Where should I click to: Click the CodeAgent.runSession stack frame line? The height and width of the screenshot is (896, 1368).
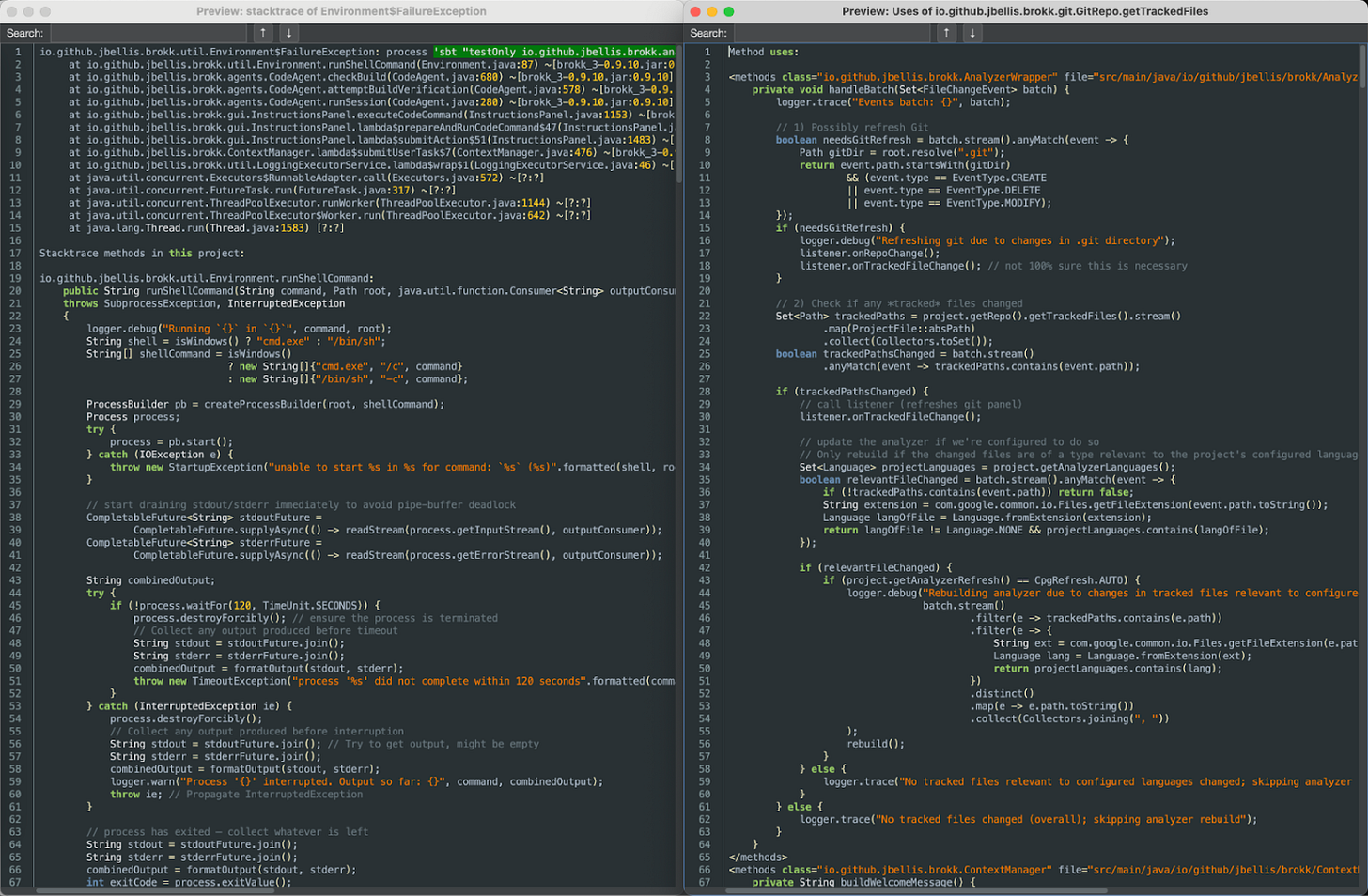(x=370, y=102)
